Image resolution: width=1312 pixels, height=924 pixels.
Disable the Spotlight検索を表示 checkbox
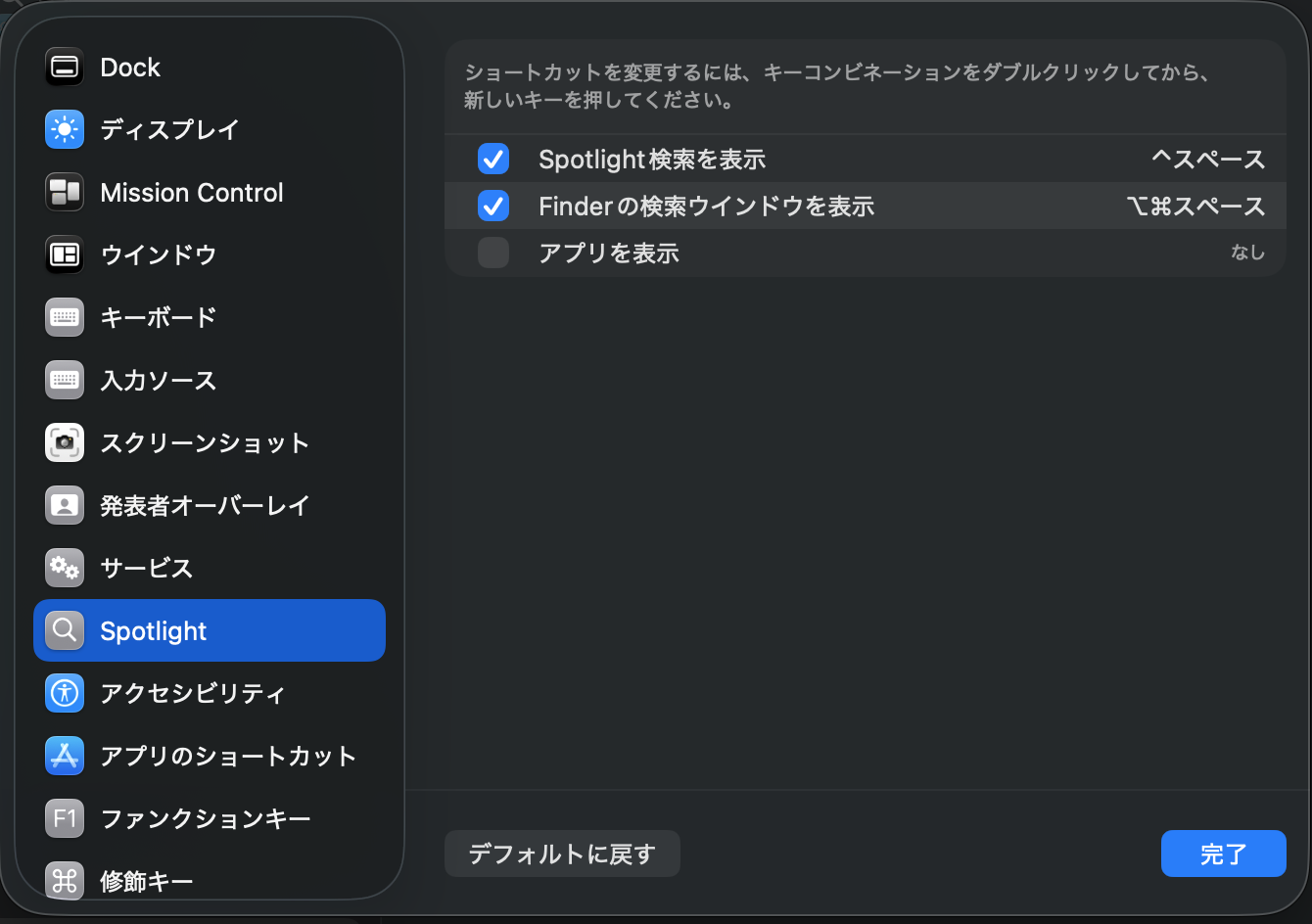pyautogui.click(x=493, y=159)
